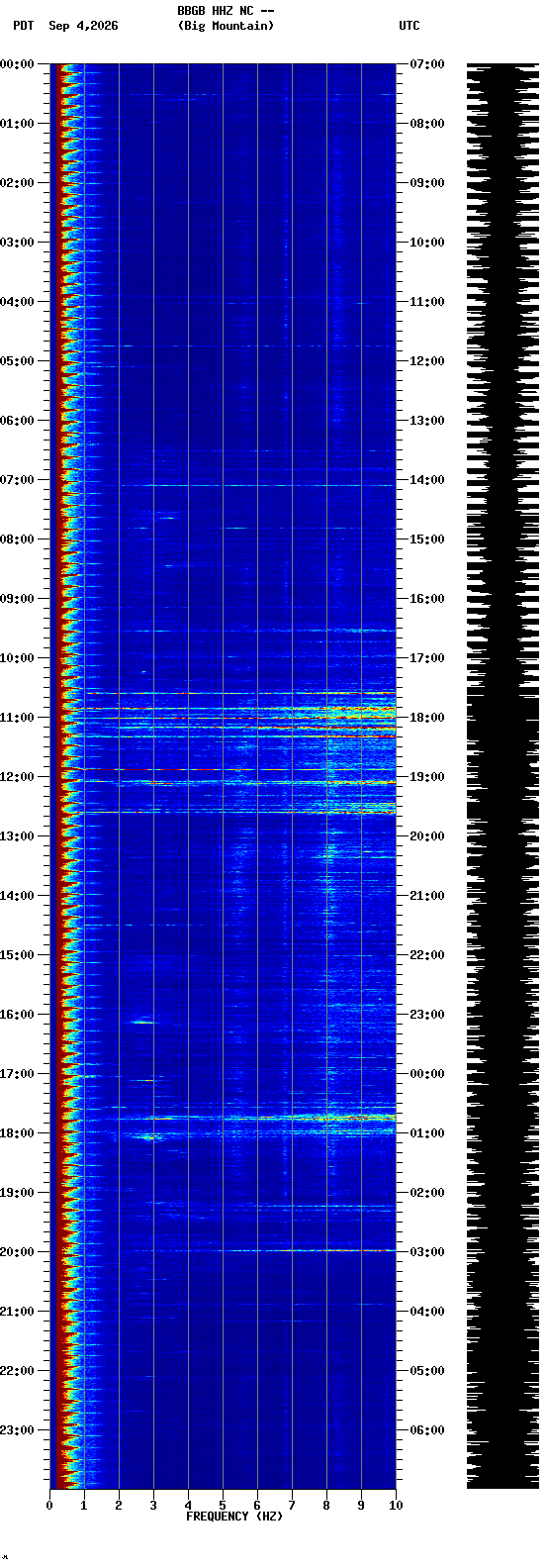
Task: Click the date "Sep 4,2026"
Action: pyautogui.click(x=83, y=26)
